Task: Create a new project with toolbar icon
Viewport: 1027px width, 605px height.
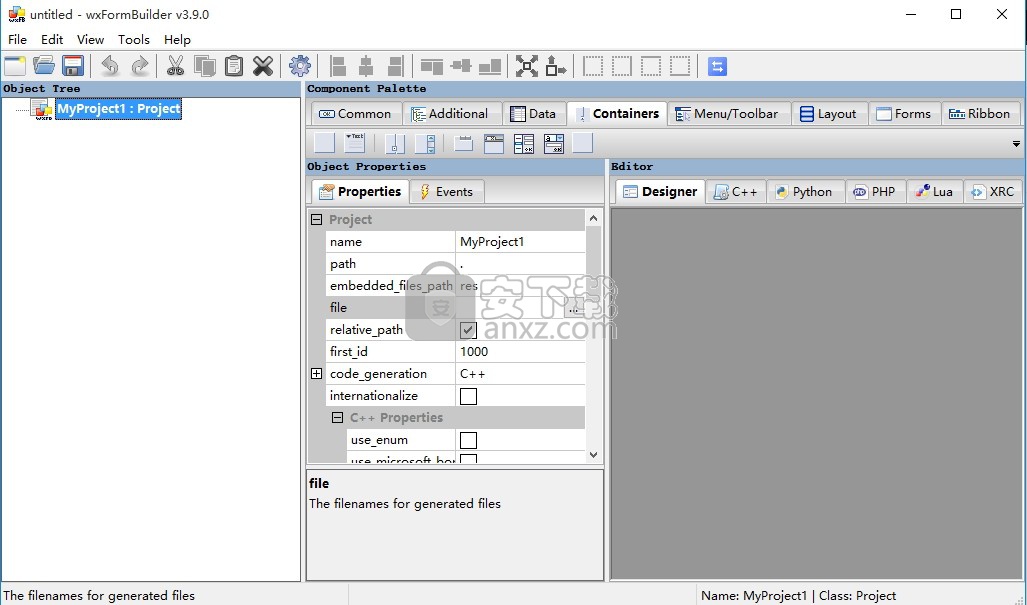Action: pyautogui.click(x=15, y=66)
